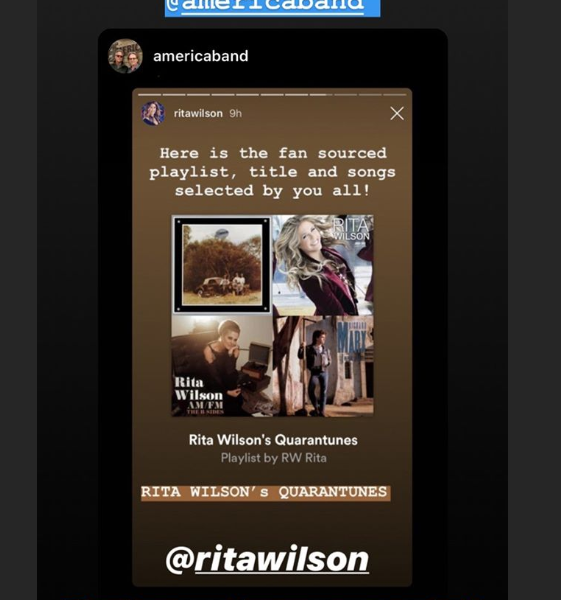Tap the ritawilson profile picture
This screenshot has height=600, width=561.
click(x=153, y=113)
